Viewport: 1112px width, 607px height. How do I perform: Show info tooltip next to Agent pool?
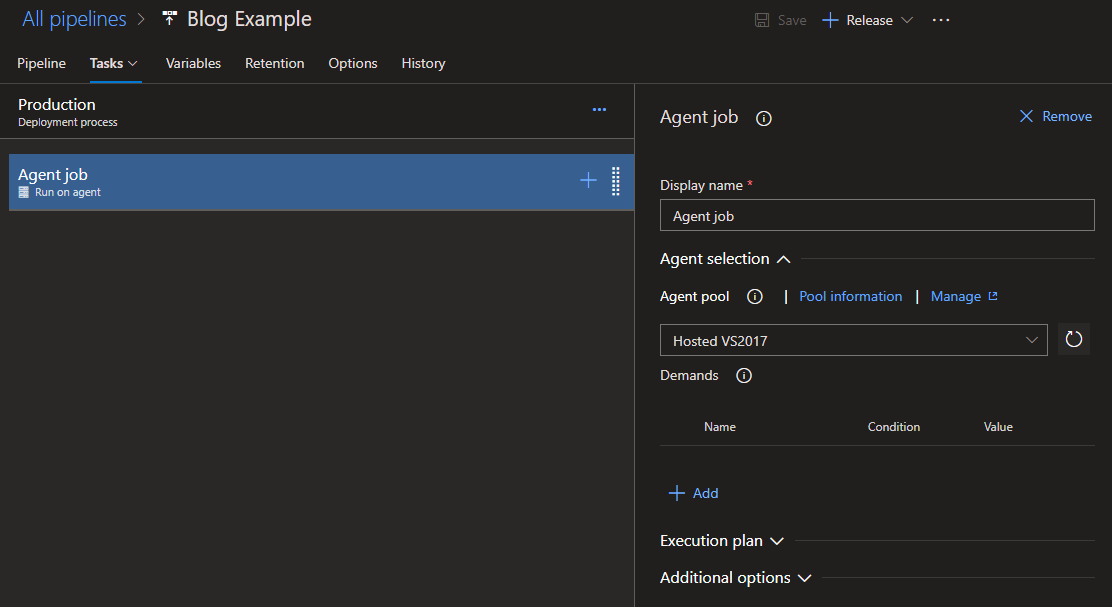coord(755,296)
